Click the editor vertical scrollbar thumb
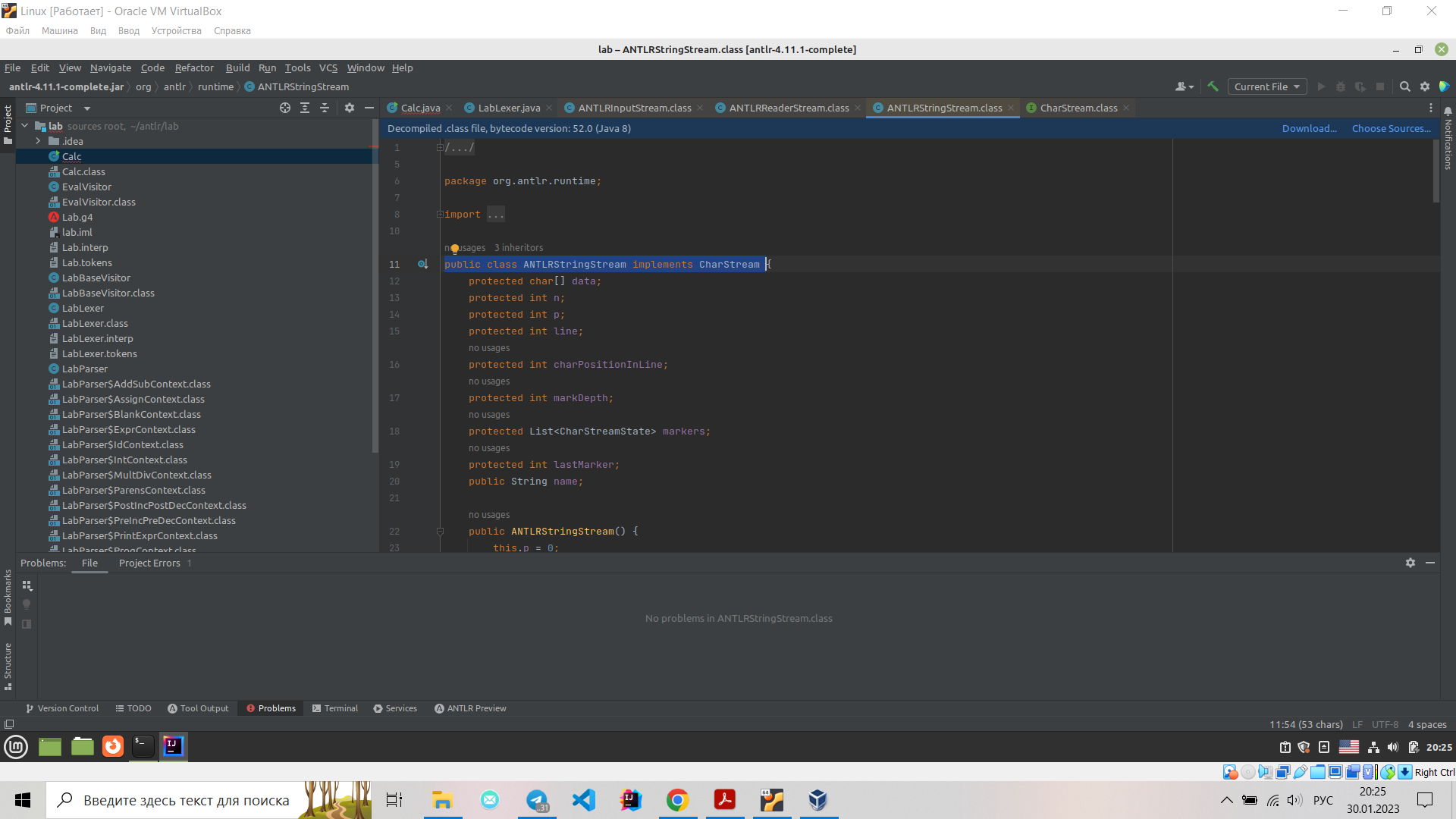The image size is (1456, 819). 1436,171
